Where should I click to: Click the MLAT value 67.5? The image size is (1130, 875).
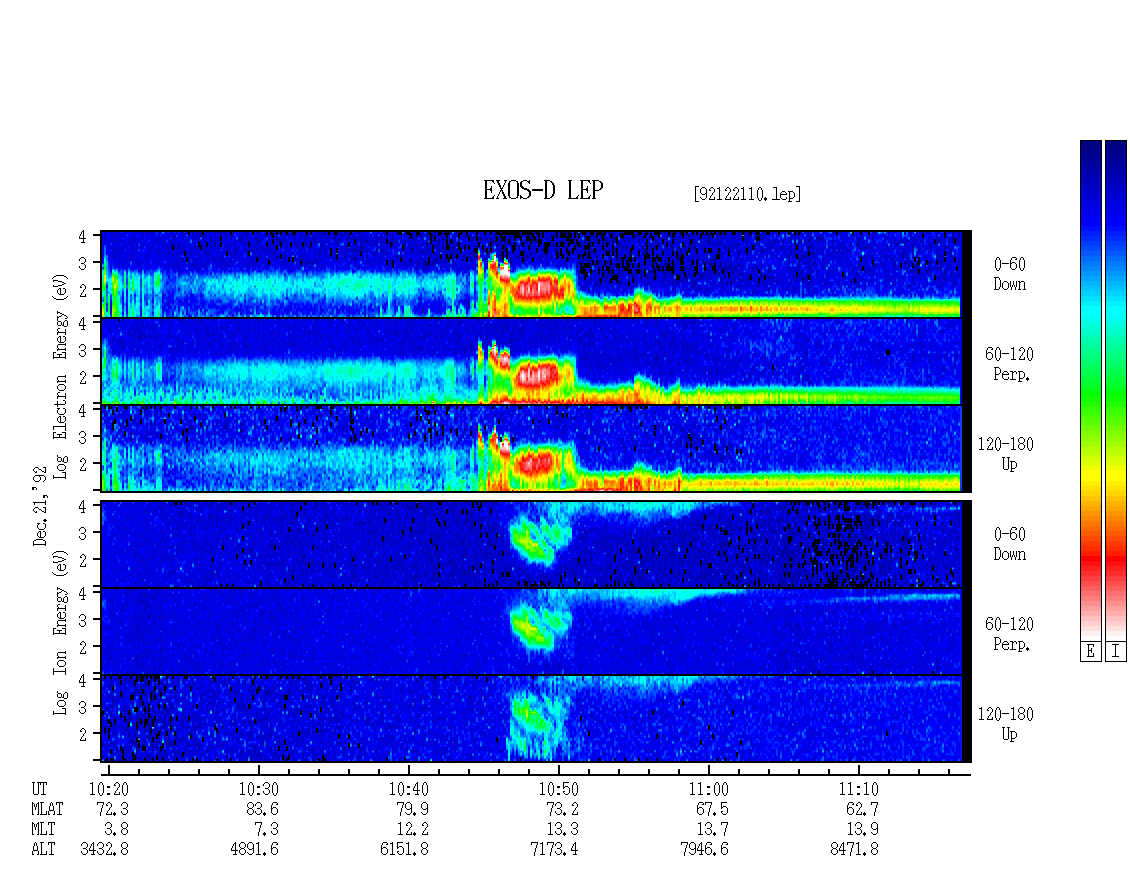tap(713, 809)
